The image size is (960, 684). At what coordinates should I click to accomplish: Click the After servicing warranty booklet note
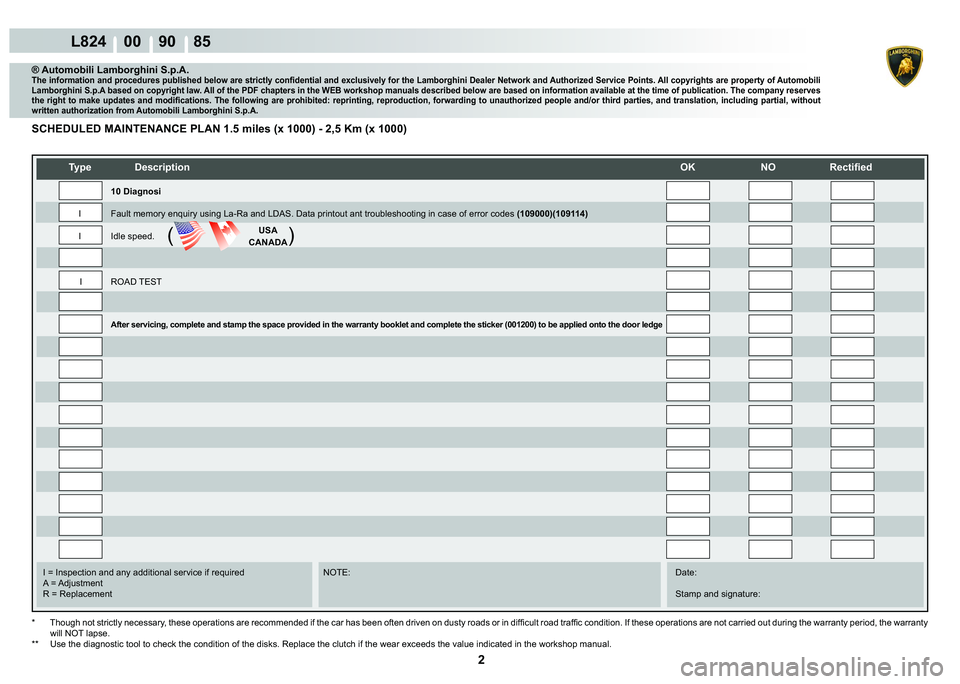pyautogui.click(x=386, y=325)
